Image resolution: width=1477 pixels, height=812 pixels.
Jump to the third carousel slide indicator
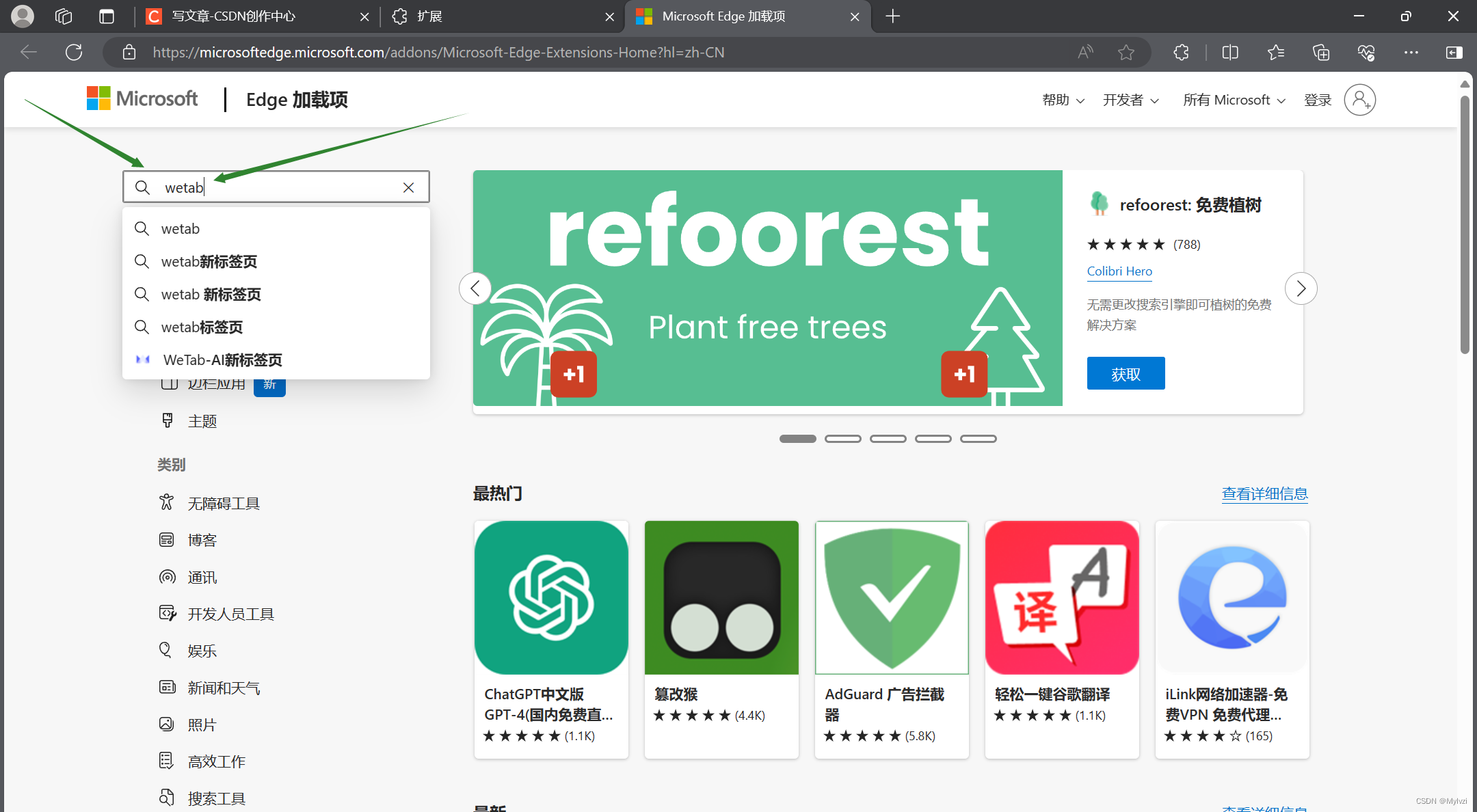point(888,439)
